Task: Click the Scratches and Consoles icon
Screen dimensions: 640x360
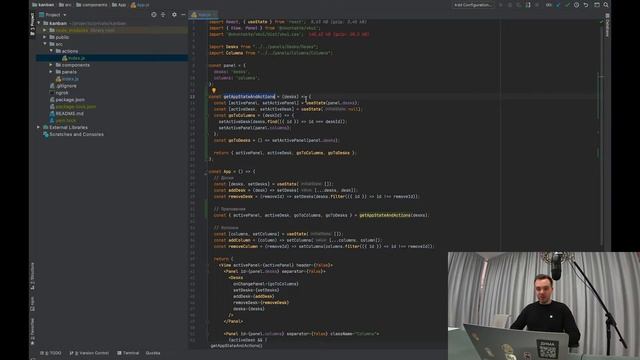Action: [46, 134]
